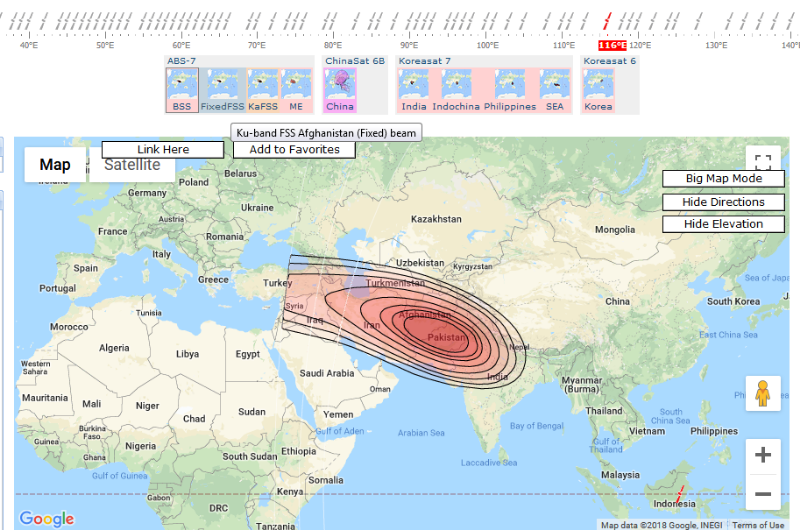This screenshot has width=800, height=530.
Task: Select the ABS-7 KaFSS beam thumbnail
Action: pyautogui.click(x=263, y=90)
